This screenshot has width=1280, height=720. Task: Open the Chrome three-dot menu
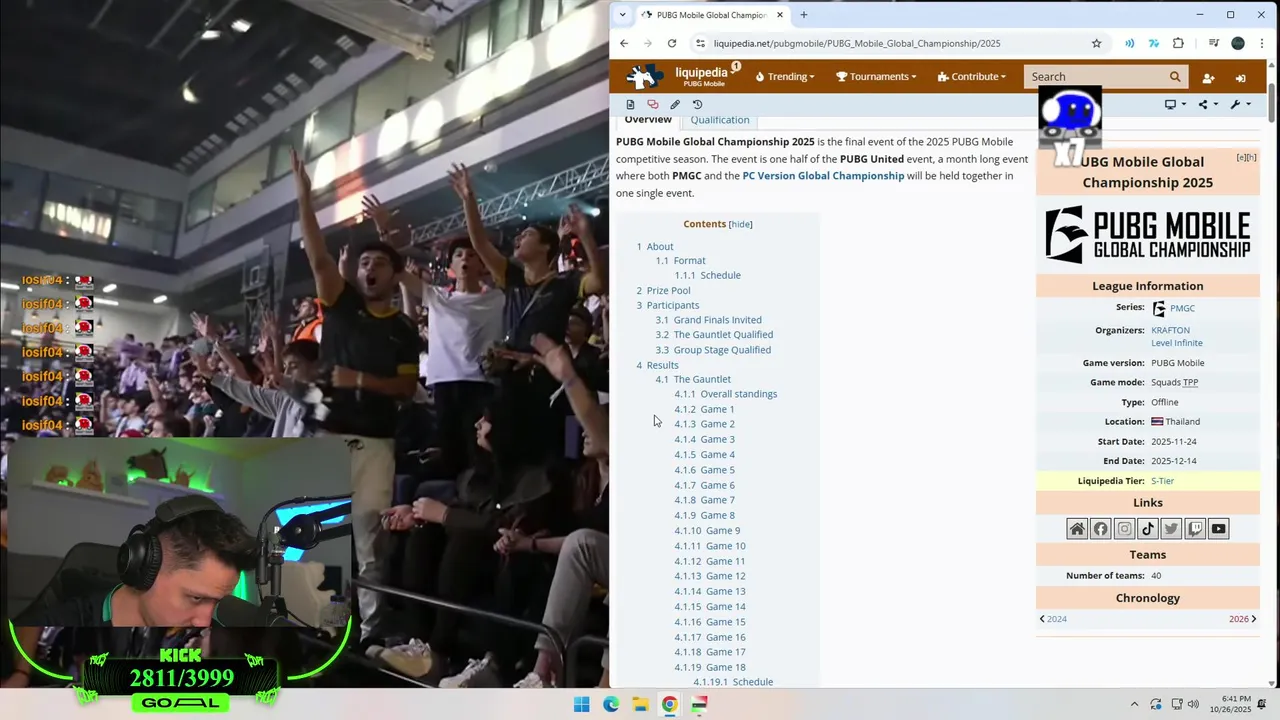point(1261,43)
